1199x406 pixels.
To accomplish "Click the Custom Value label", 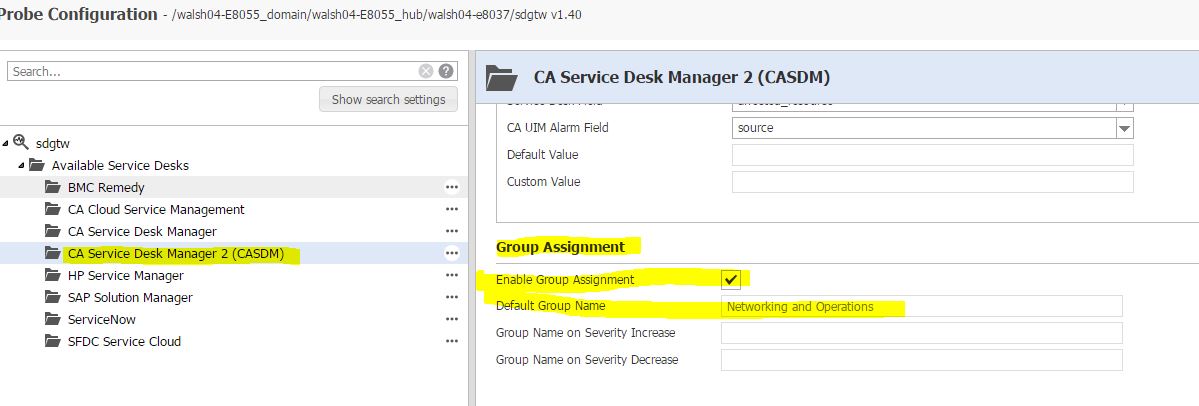I will pos(544,182).
